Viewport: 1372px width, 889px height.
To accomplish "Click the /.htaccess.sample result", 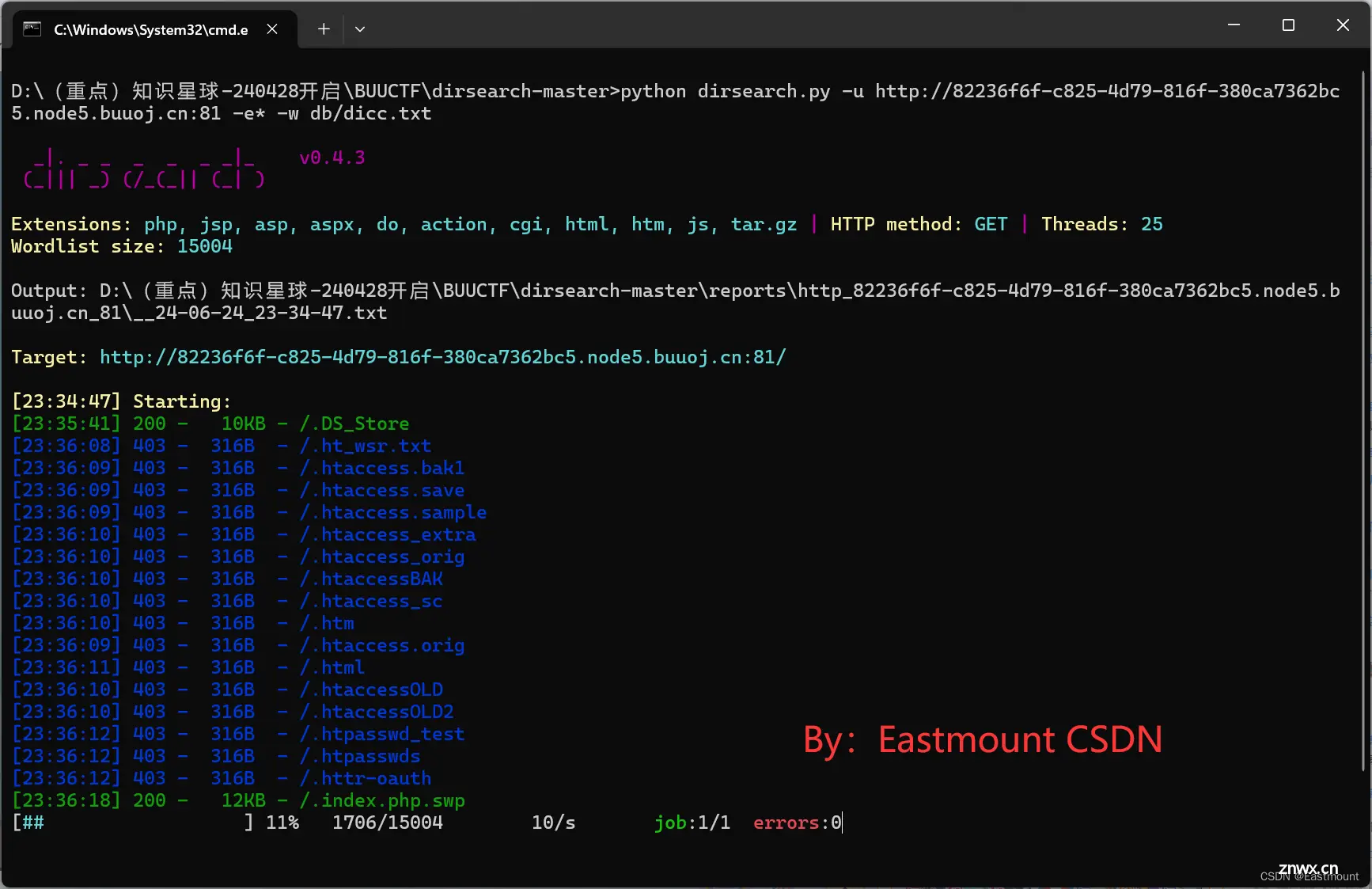I will click(x=249, y=512).
